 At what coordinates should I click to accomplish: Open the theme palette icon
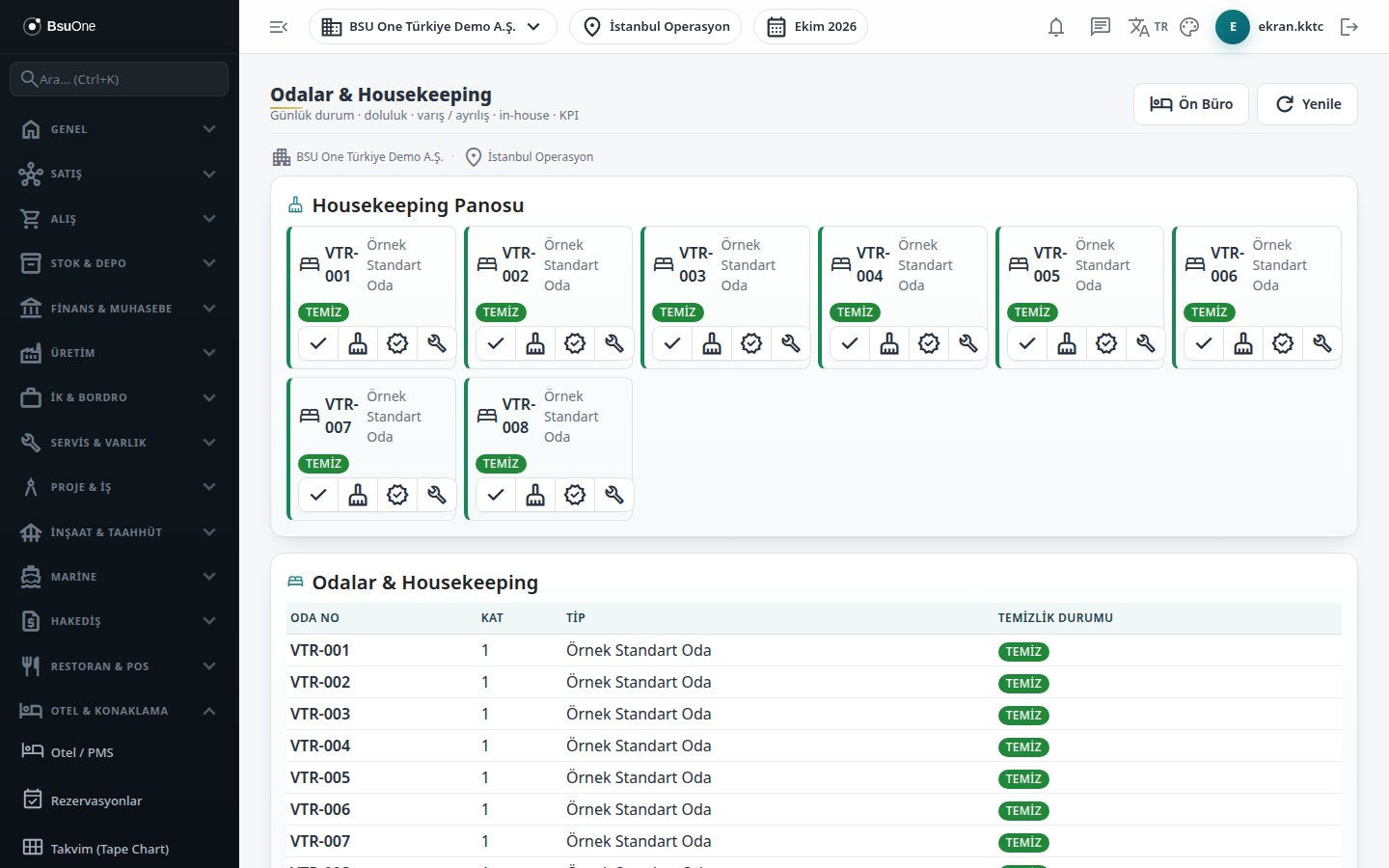click(x=1189, y=27)
